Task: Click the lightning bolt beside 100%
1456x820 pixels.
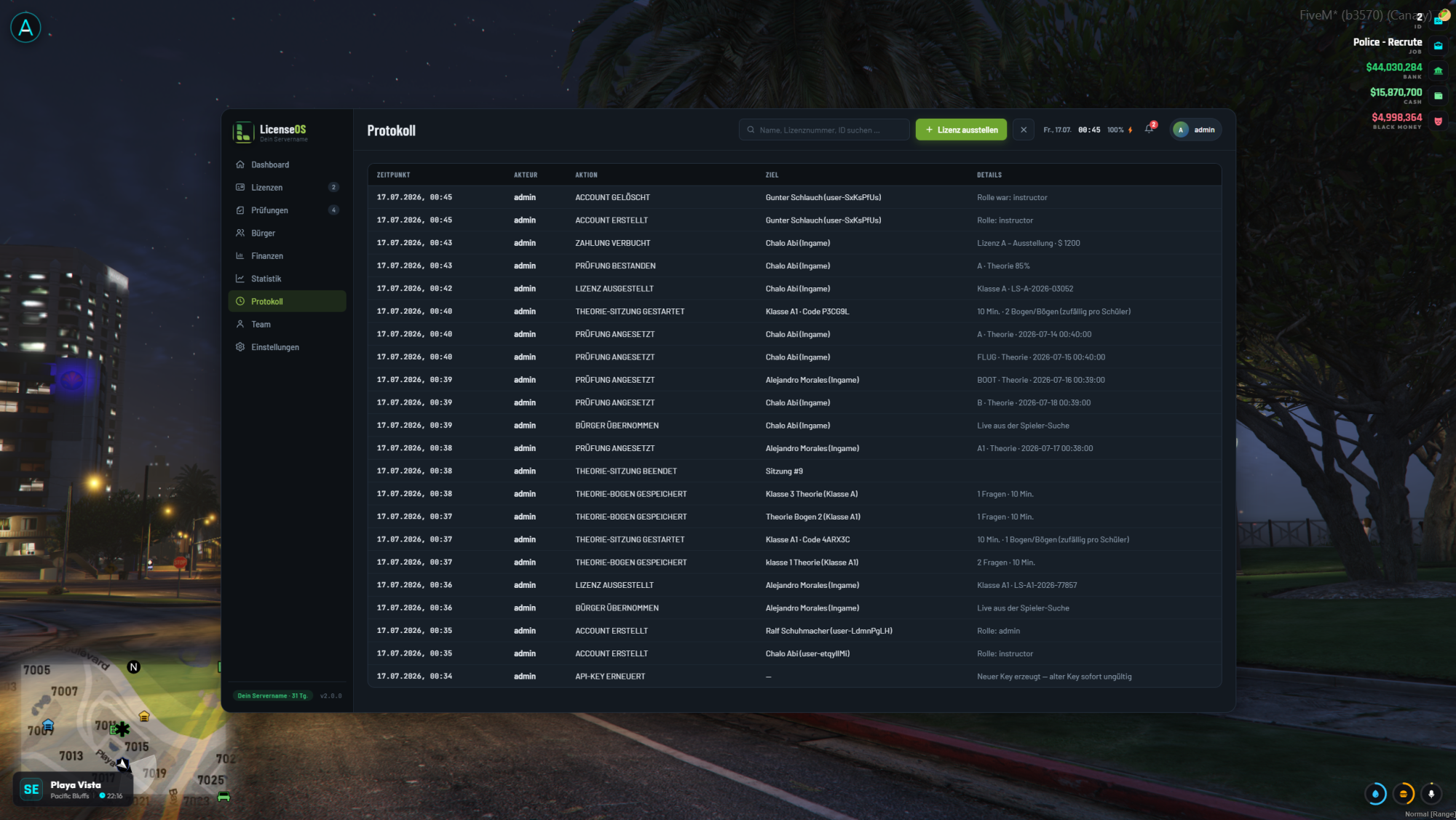Action: (x=1131, y=130)
